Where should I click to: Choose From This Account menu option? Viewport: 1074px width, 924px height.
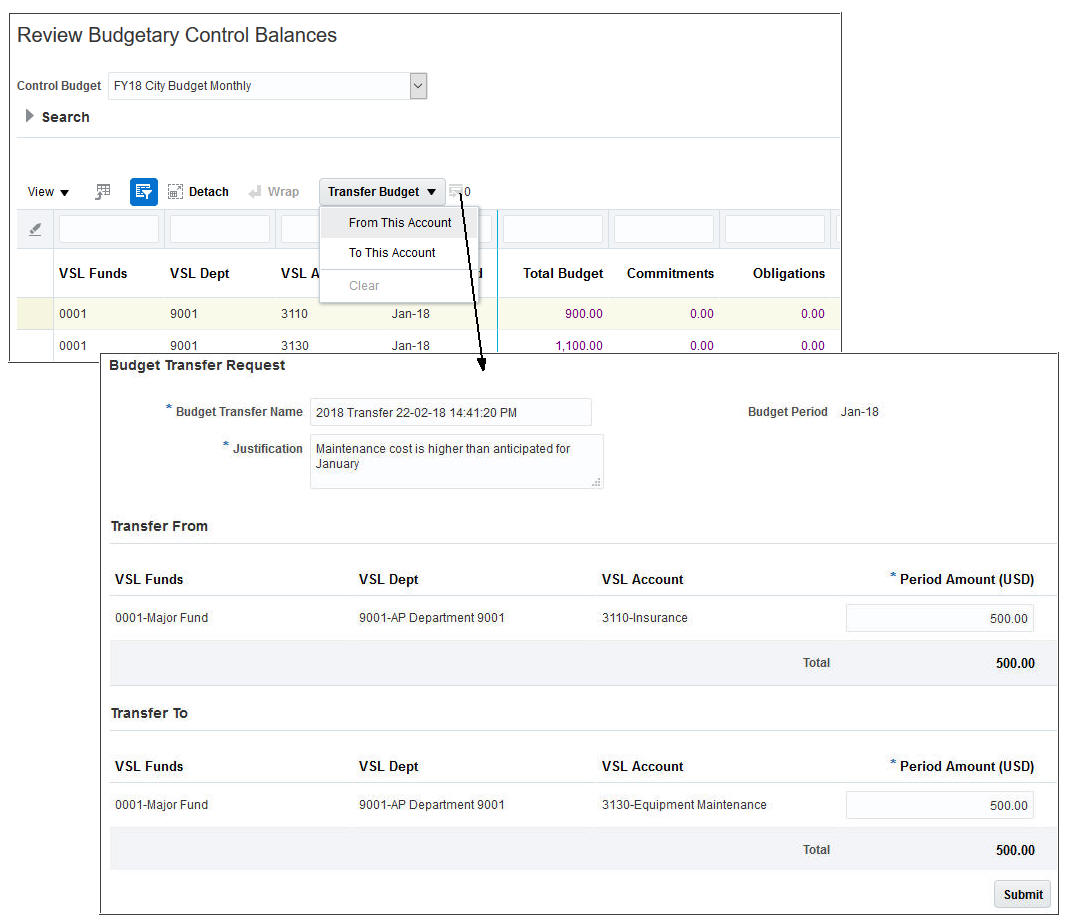click(400, 223)
